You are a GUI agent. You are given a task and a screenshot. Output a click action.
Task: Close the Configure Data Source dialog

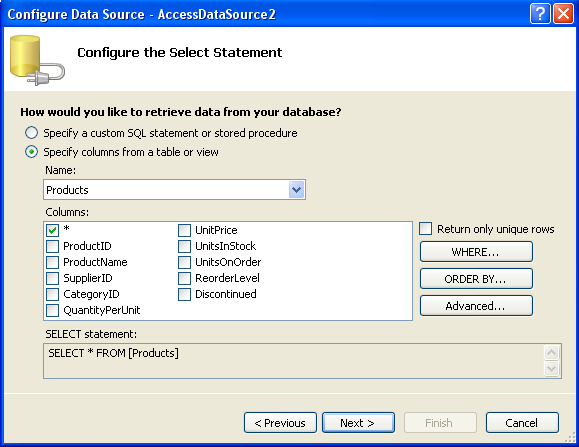click(563, 14)
